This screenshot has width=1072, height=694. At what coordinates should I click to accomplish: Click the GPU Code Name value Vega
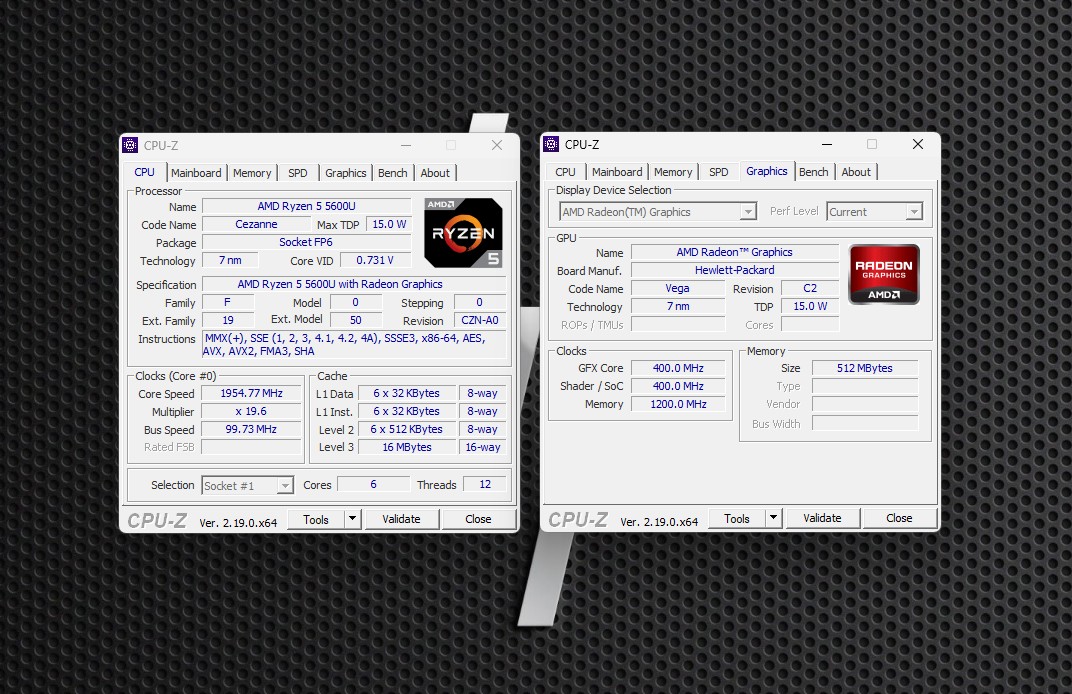[678, 289]
